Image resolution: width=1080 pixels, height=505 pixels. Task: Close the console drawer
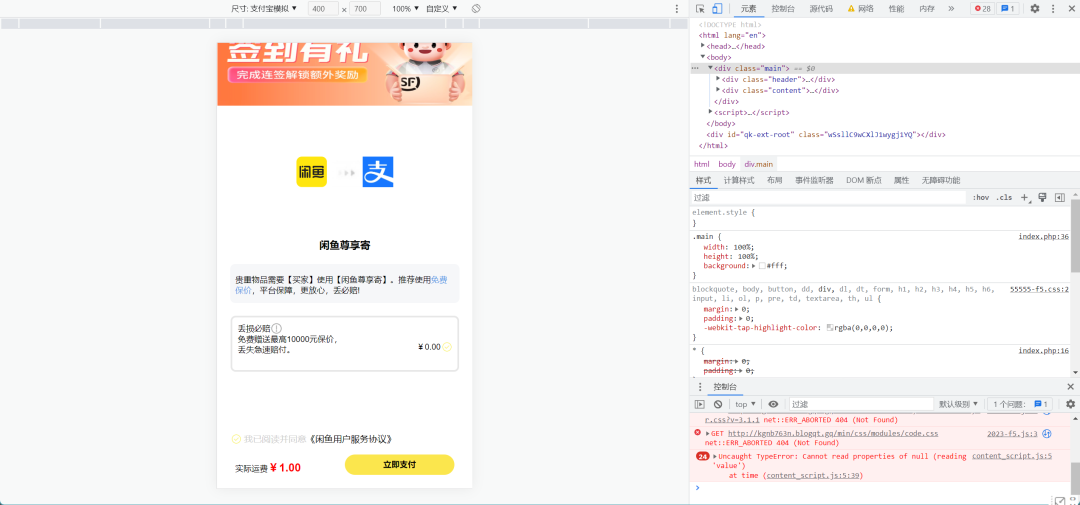coord(1070,387)
